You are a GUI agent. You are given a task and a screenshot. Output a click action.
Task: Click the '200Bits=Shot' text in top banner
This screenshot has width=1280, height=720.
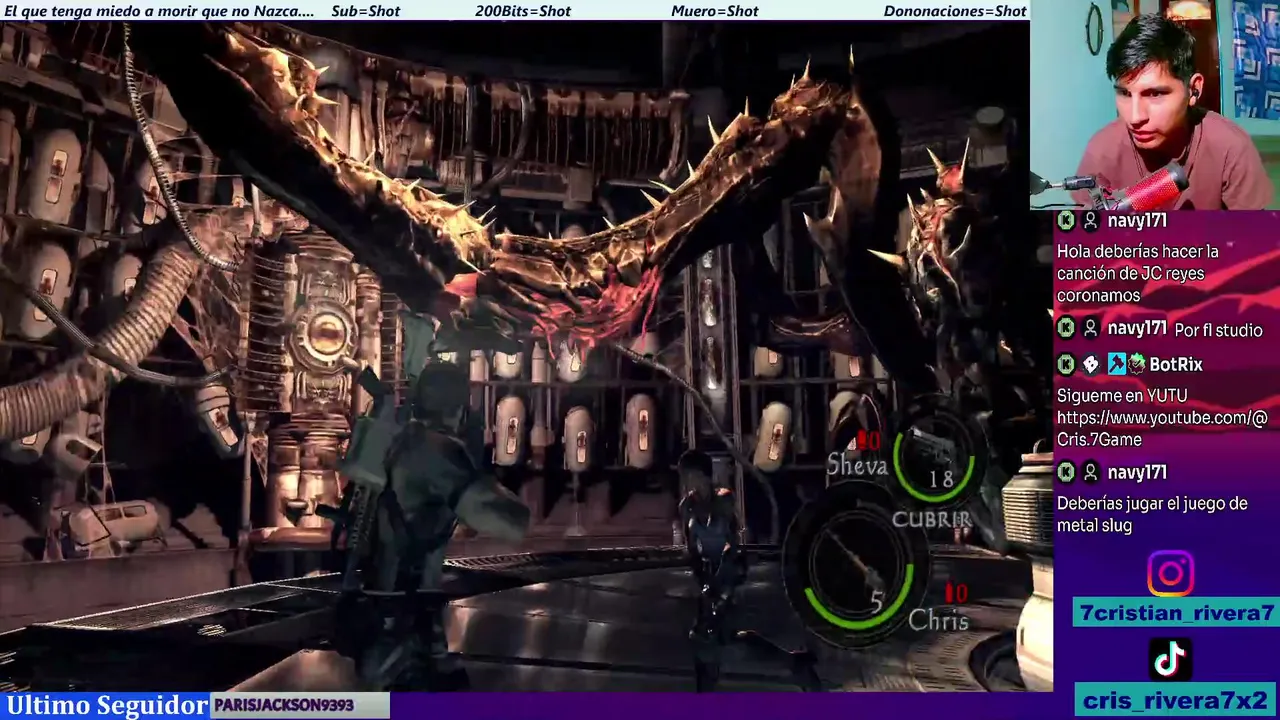click(523, 11)
